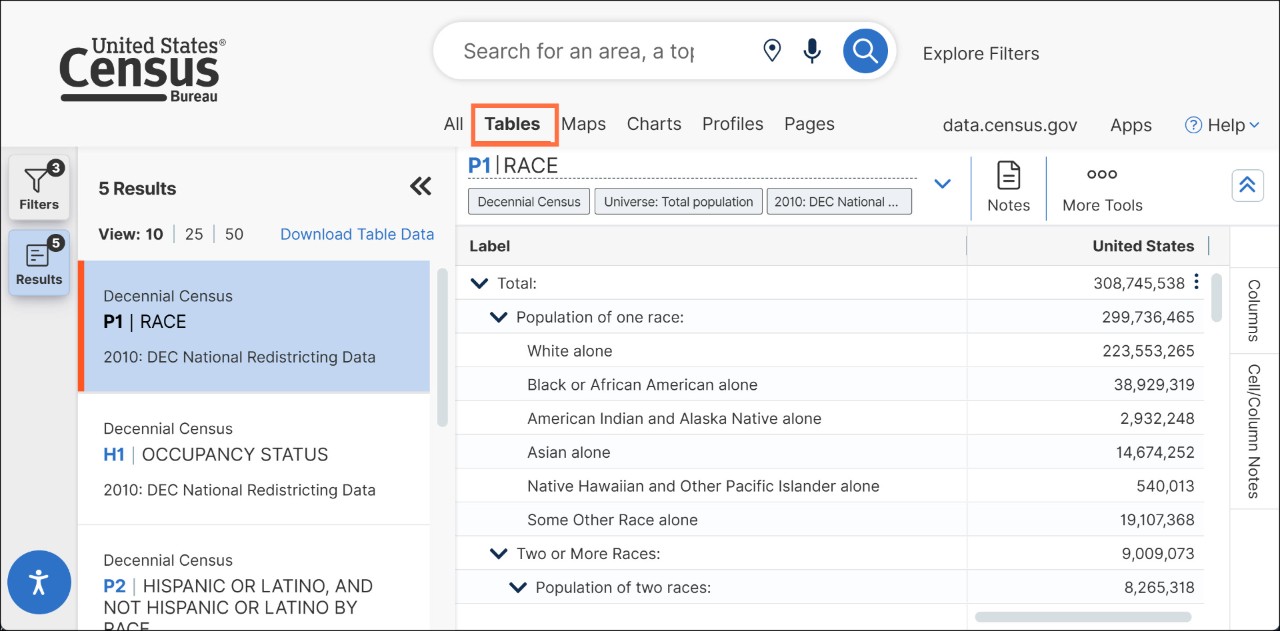Open the Results panel icon

click(38, 262)
